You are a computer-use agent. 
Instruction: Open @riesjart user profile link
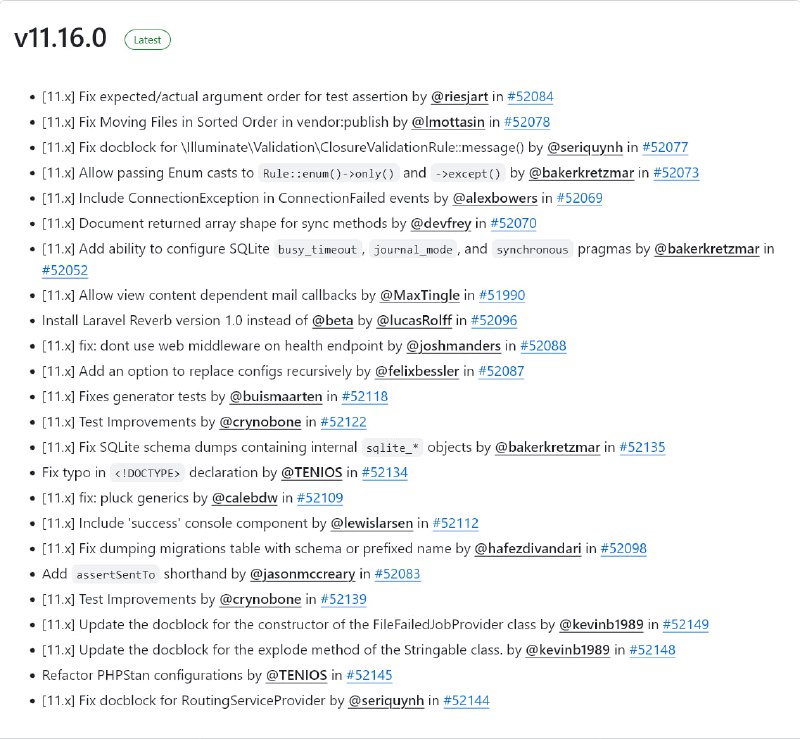(459, 96)
